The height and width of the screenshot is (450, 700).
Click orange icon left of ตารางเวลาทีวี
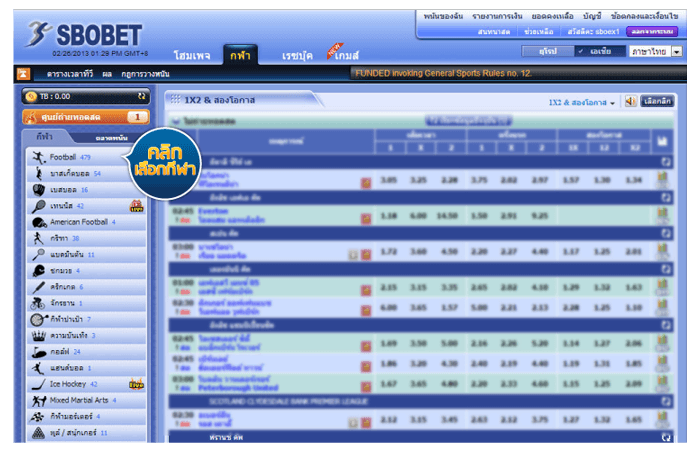click(23, 74)
